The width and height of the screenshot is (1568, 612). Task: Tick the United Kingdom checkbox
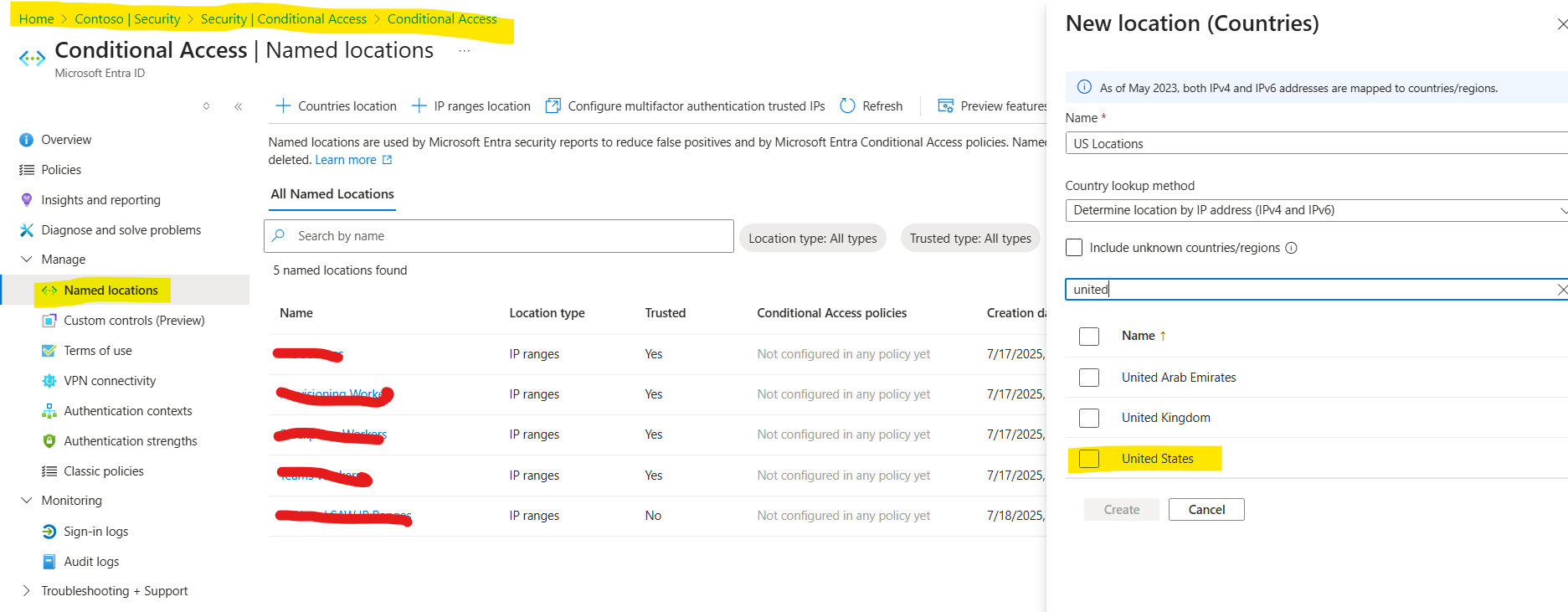click(x=1089, y=418)
